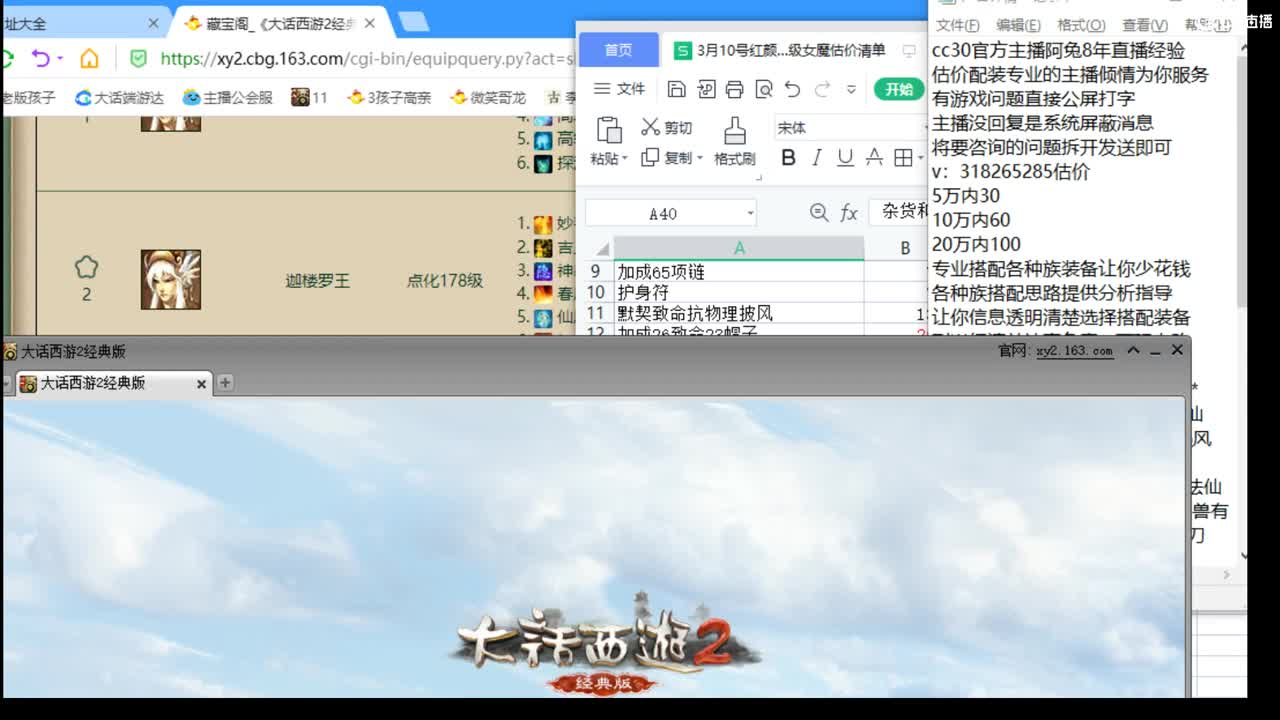This screenshot has height=720, width=1280.
Task: Expand WPS quick access toolbar dropdown
Action: point(851,90)
